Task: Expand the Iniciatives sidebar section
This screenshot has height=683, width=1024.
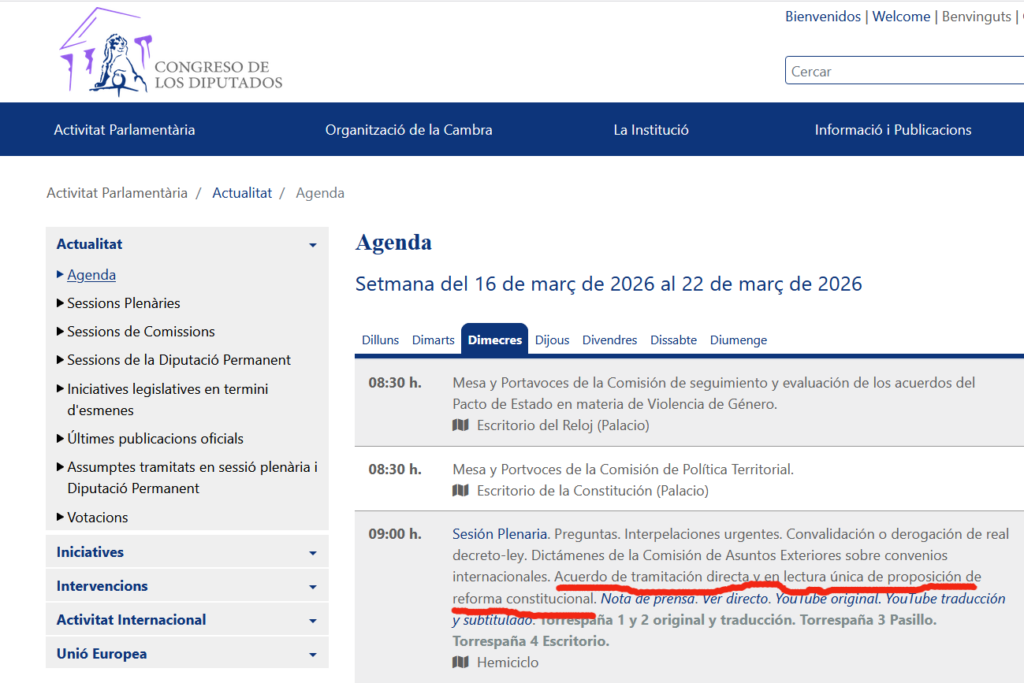Action: [x=312, y=553]
